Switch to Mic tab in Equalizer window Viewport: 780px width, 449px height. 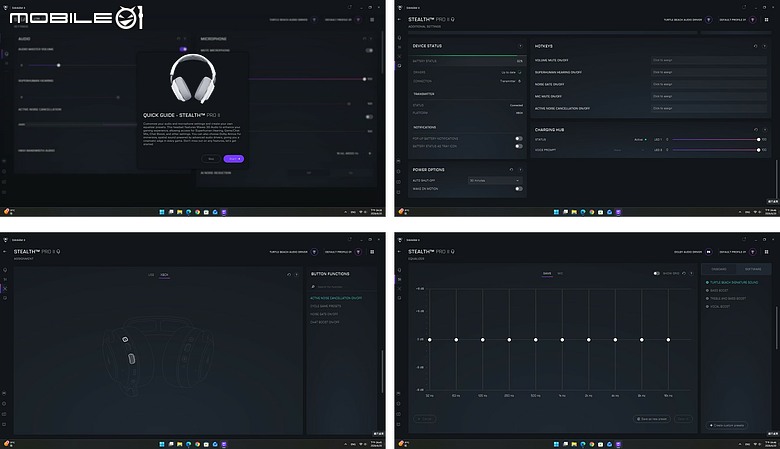click(x=560, y=273)
